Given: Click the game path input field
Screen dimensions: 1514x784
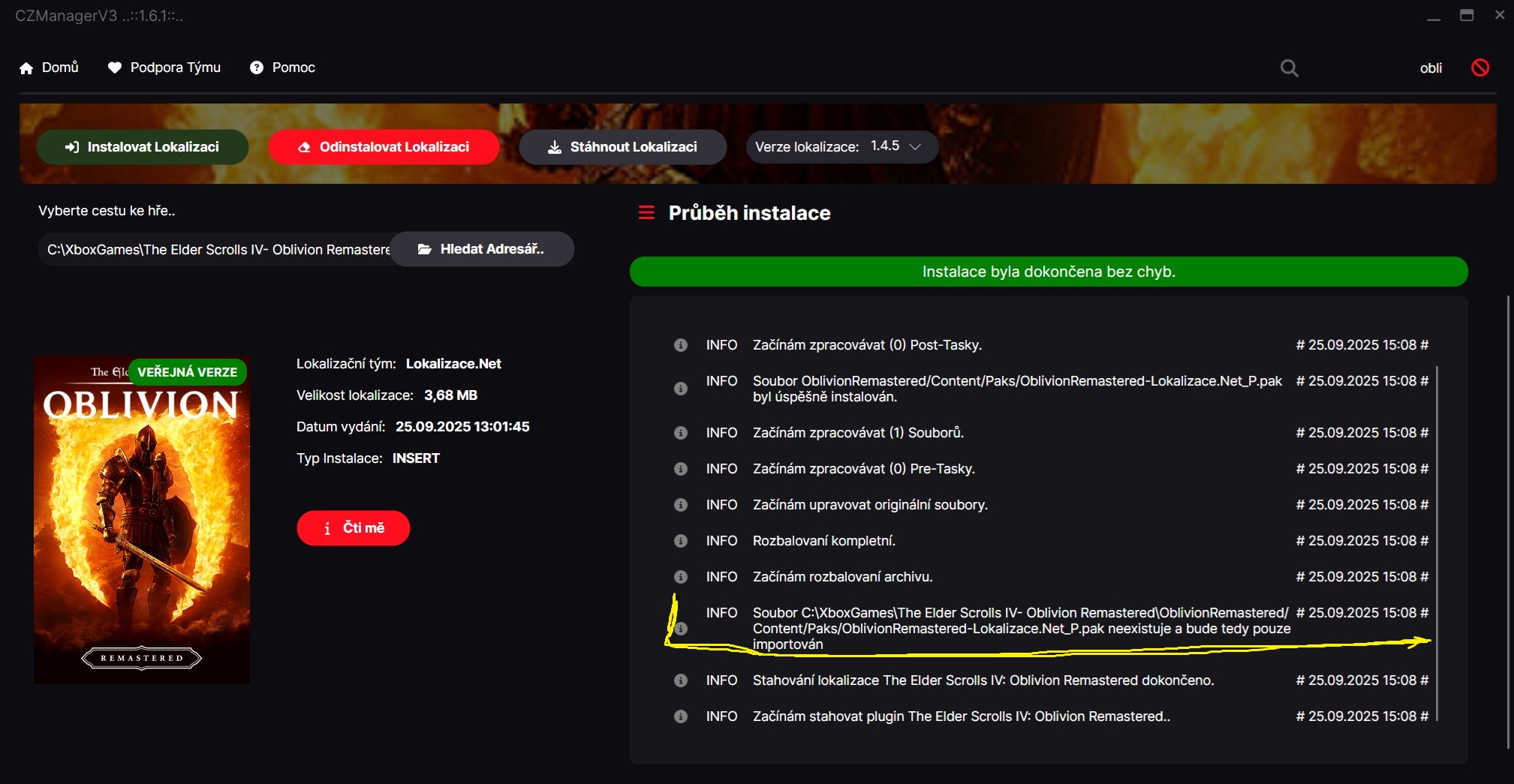Looking at the screenshot, I should click(x=216, y=250).
